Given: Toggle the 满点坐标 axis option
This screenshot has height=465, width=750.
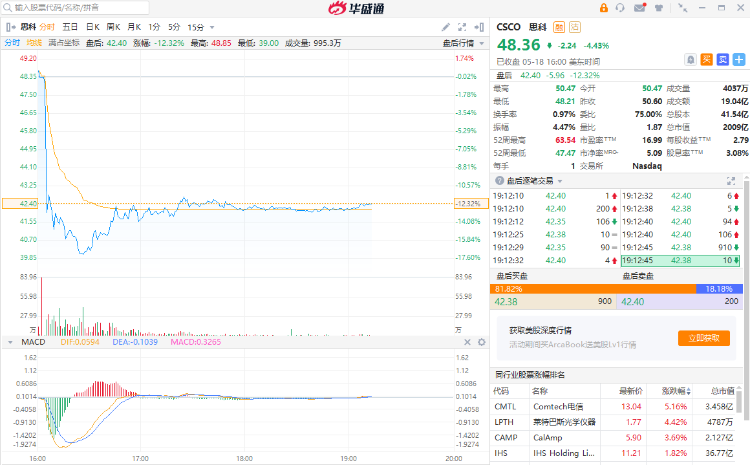Looking at the screenshot, I should point(64,43).
